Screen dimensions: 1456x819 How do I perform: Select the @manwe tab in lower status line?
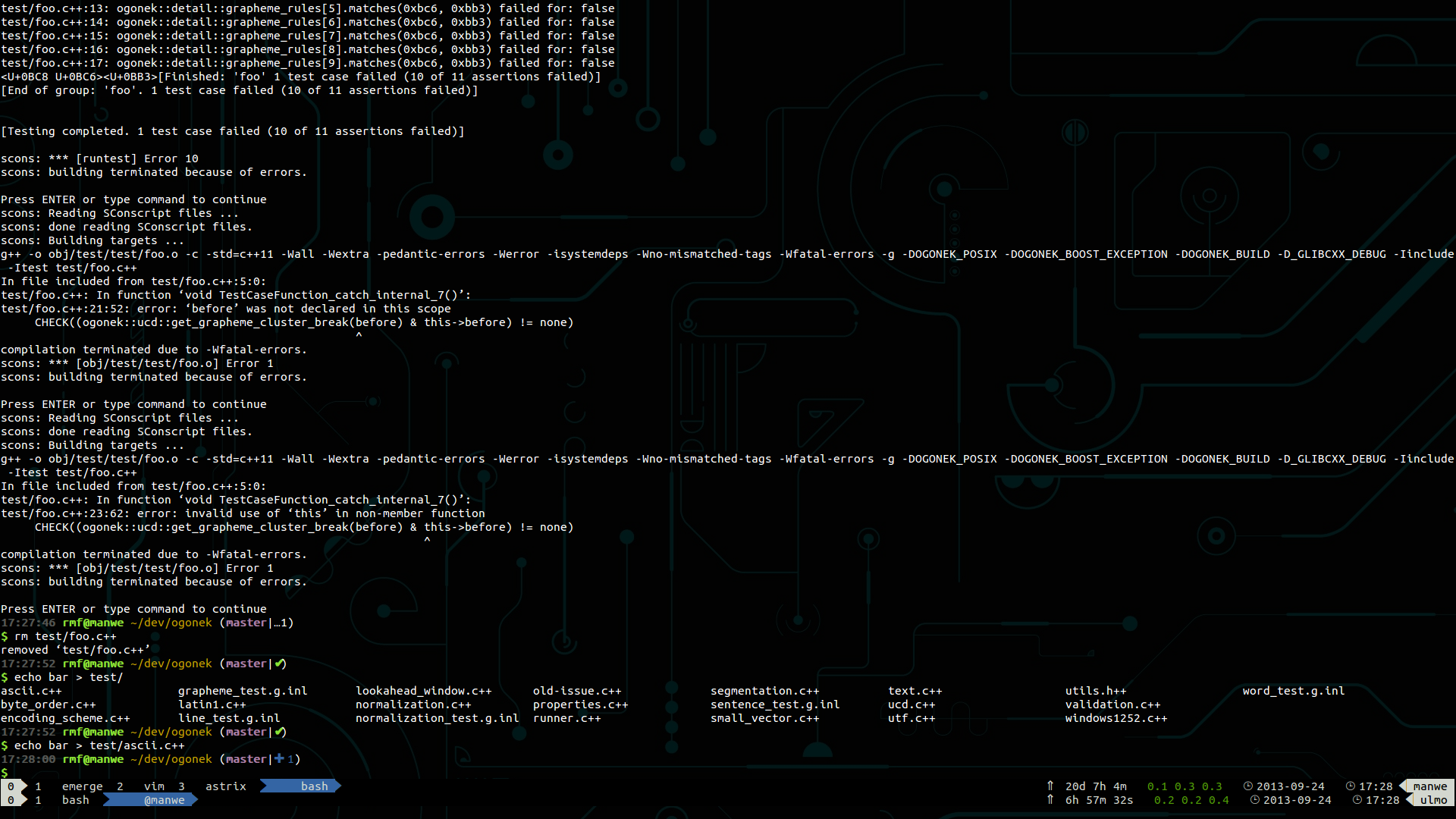(151, 800)
